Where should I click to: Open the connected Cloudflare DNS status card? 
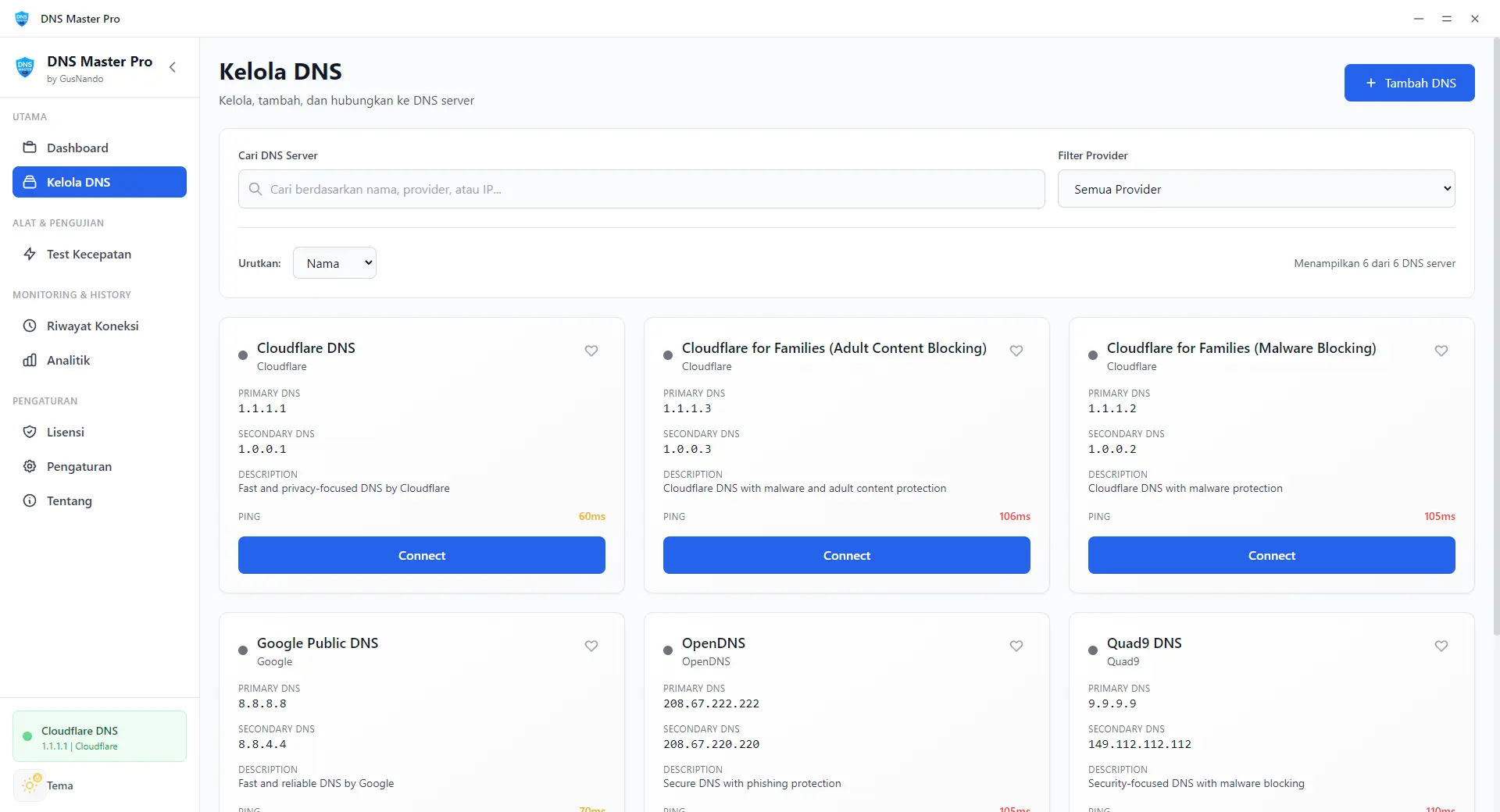(x=99, y=736)
